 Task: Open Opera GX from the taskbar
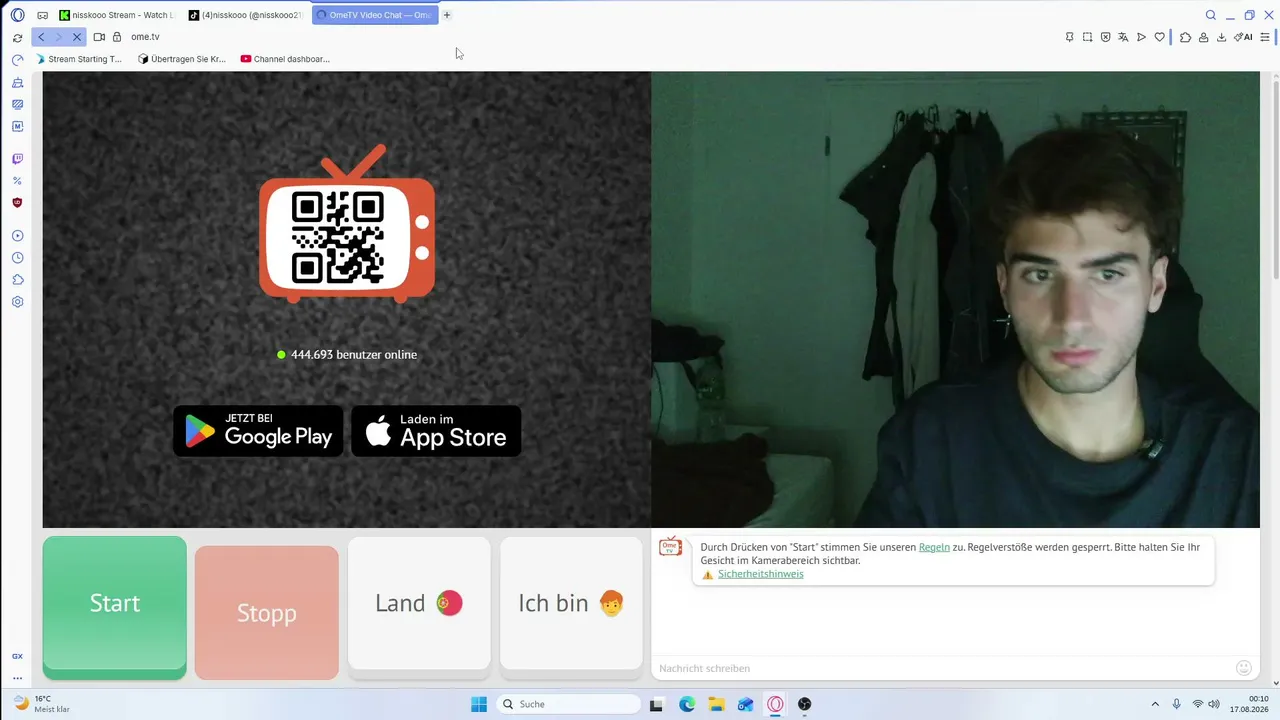[775, 704]
